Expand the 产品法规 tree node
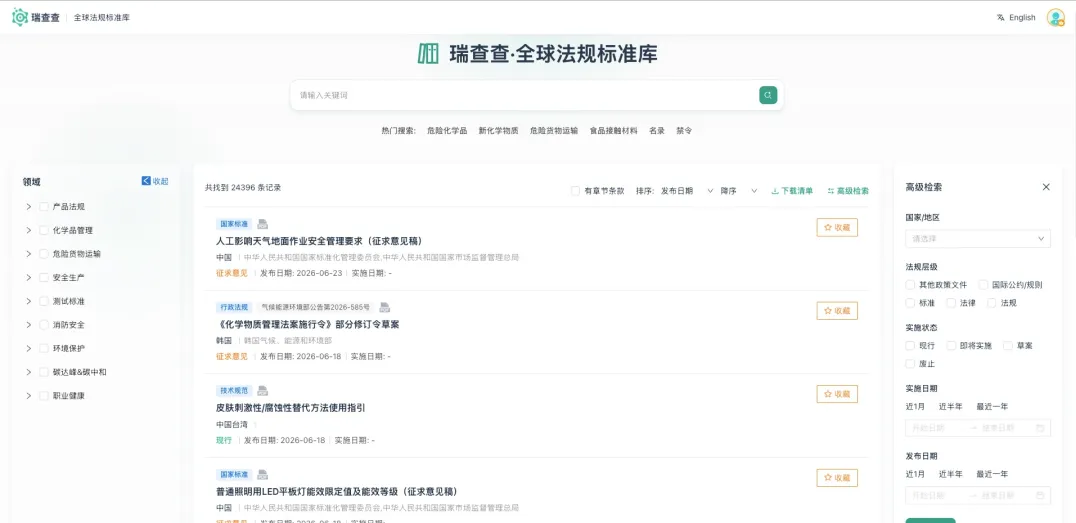 [x=29, y=207]
